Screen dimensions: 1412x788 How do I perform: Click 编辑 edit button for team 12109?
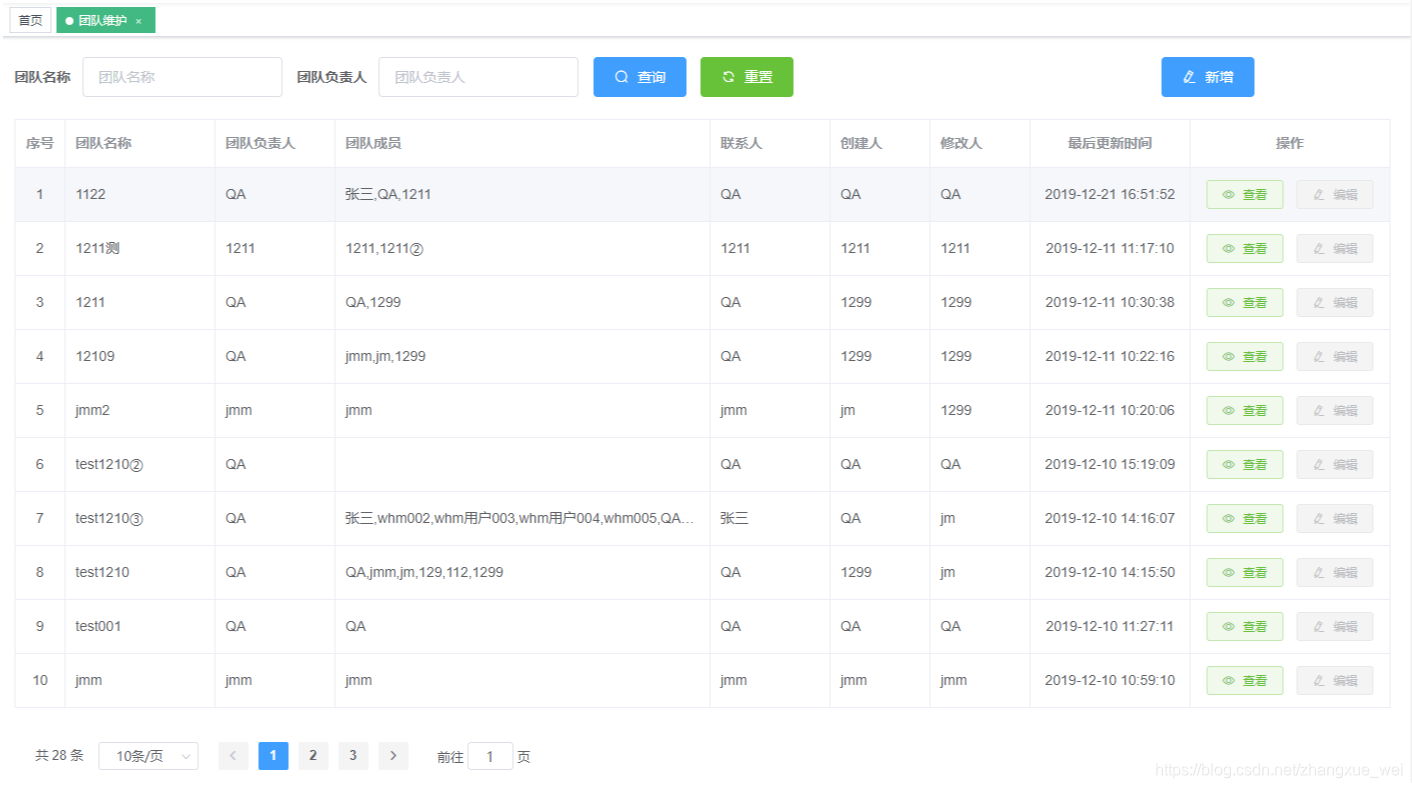(x=1335, y=357)
